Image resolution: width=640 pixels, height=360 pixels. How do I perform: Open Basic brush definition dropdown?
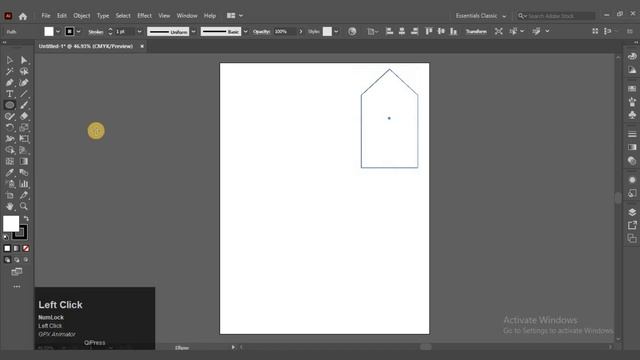point(245,31)
